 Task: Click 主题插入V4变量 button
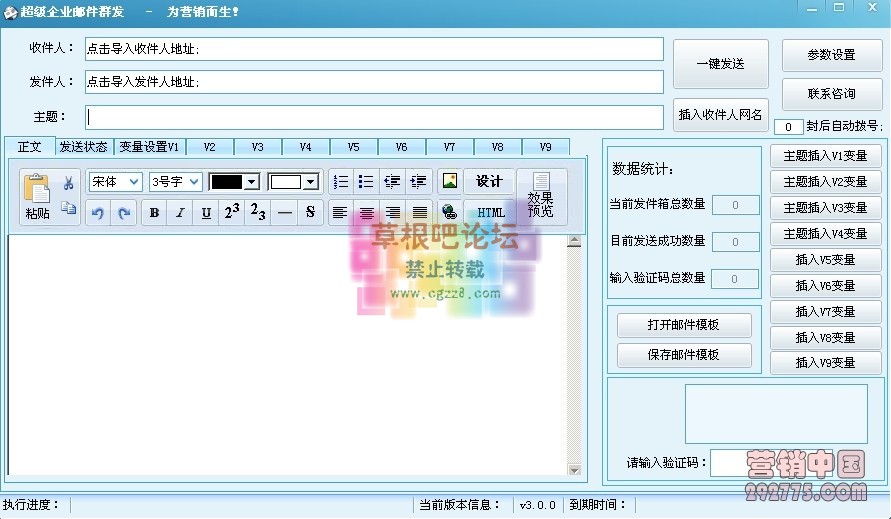(x=826, y=234)
